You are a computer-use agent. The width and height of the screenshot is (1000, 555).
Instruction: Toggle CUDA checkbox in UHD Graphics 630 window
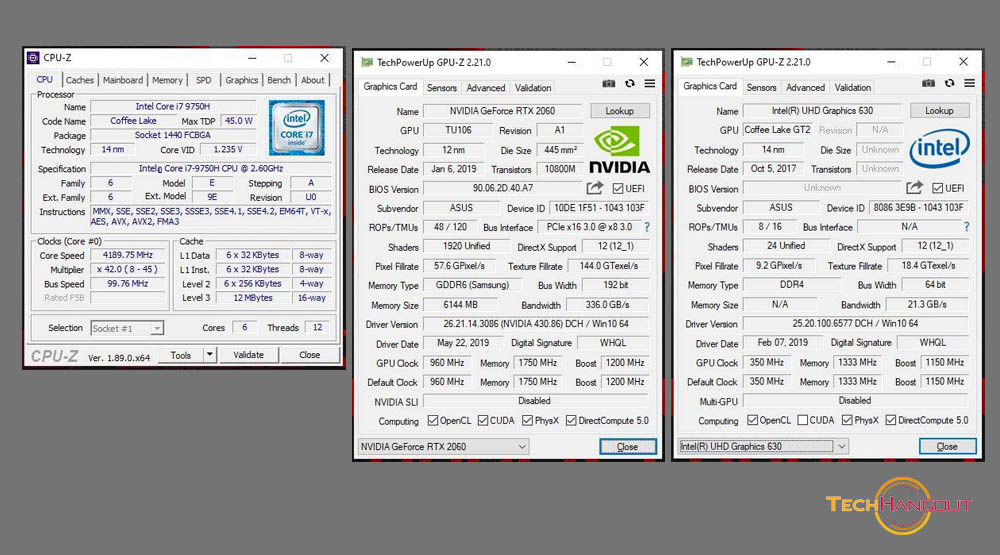coord(803,419)
